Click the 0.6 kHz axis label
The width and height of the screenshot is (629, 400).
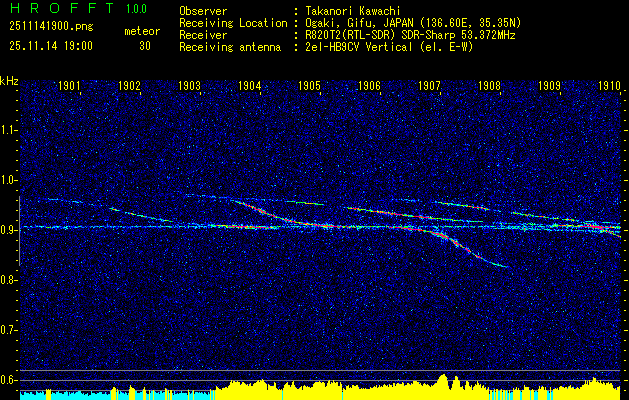pos(8,380)
